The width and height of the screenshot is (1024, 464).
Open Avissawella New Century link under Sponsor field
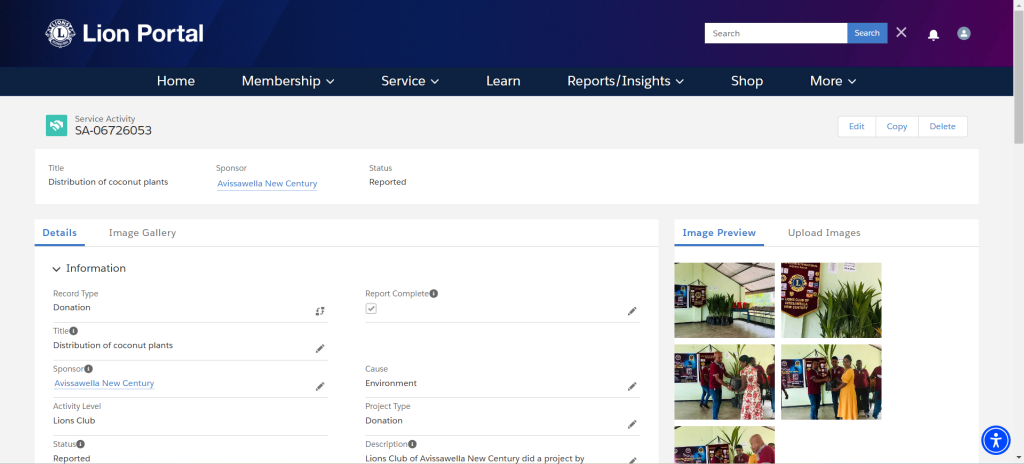[104, 383]
